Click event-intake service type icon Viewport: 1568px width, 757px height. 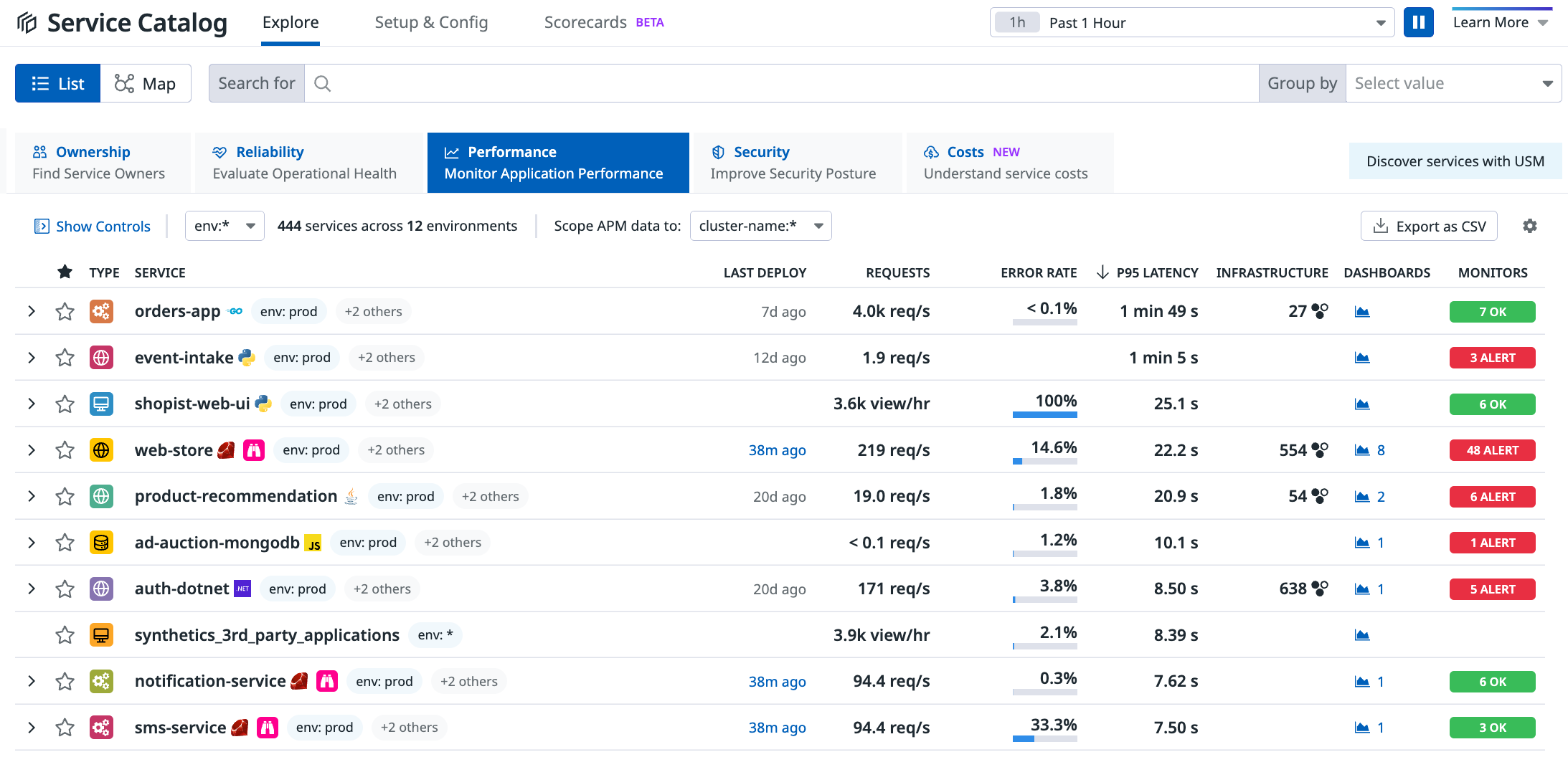[101, 357]
